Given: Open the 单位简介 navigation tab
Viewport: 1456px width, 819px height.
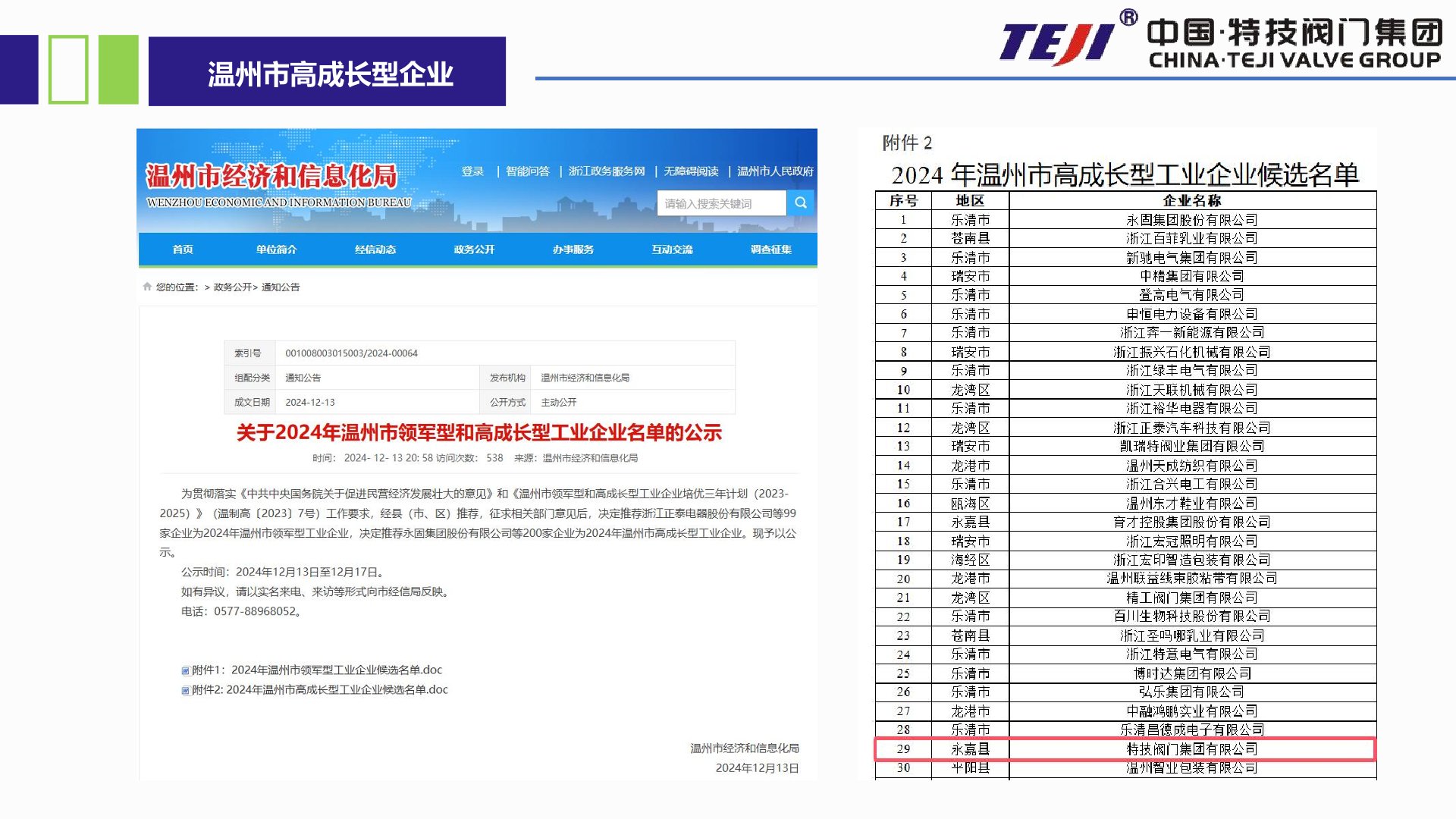Looking at the screenshot, I should 277,249.
